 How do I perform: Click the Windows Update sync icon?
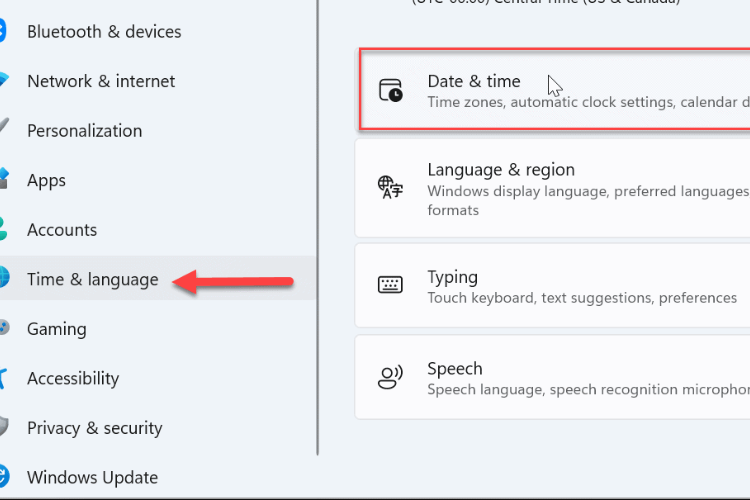coord(4,477)
